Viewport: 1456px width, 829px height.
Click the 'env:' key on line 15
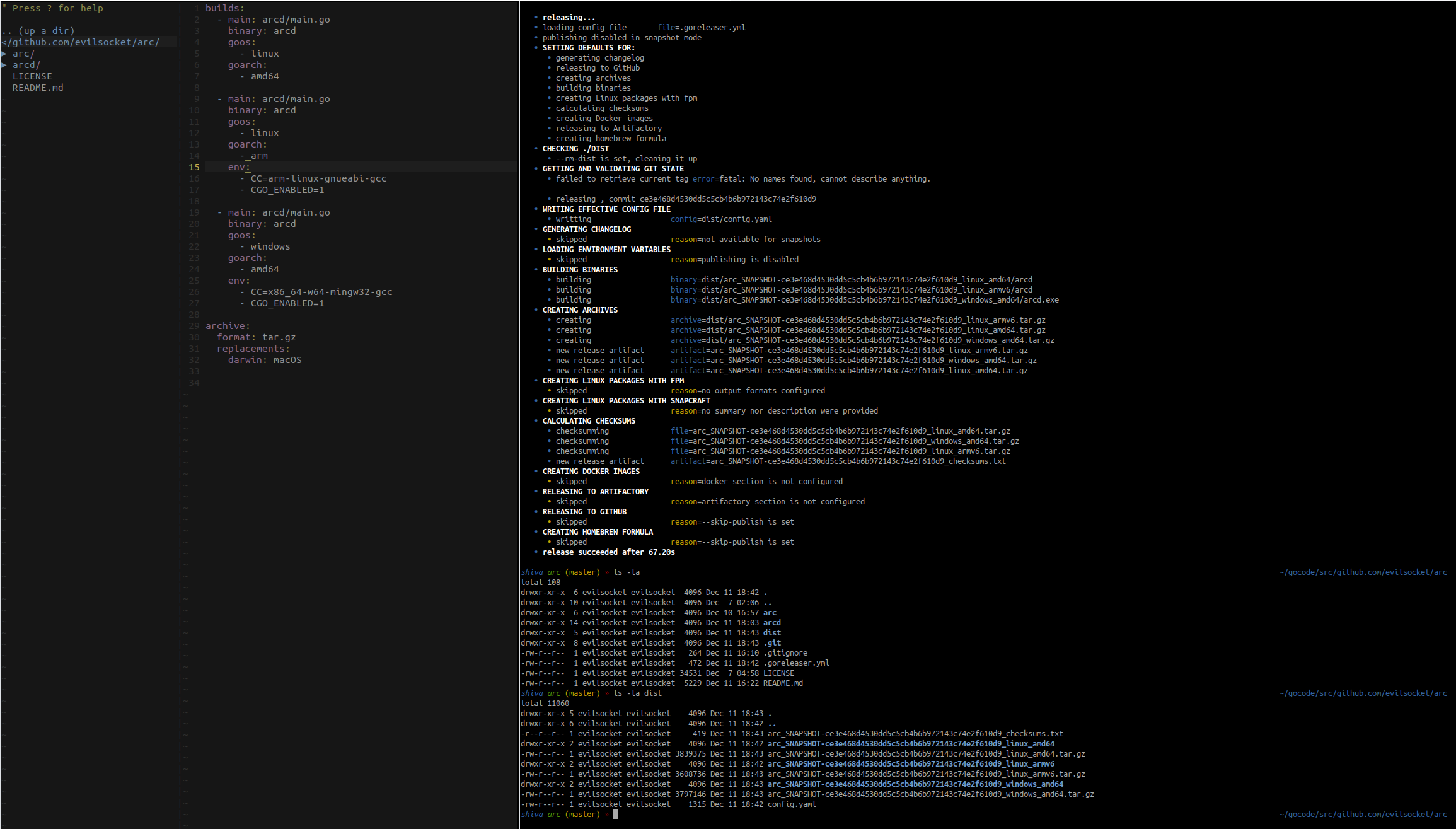[x=239, y=167]
